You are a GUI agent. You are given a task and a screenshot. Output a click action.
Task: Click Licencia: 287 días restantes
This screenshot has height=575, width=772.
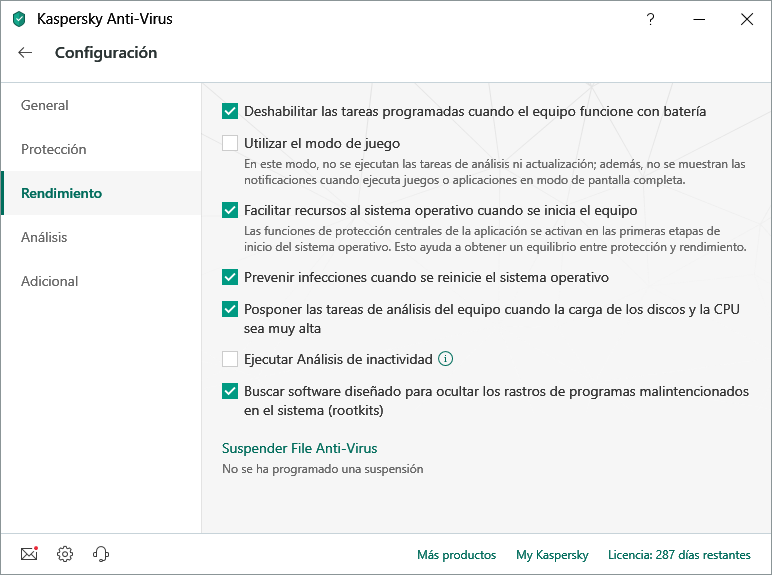coord(679,555)
